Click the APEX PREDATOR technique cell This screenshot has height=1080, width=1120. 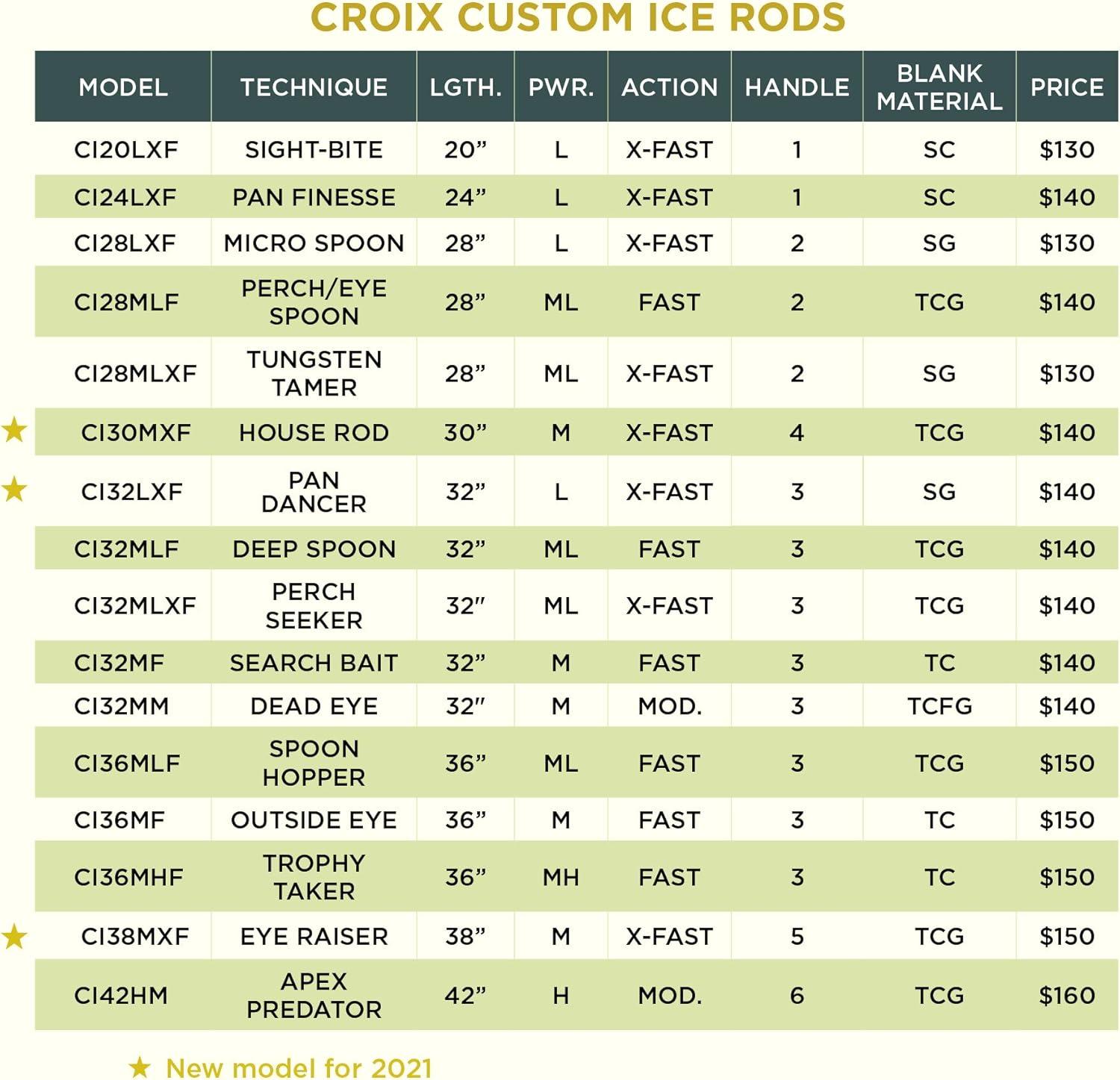314,996
